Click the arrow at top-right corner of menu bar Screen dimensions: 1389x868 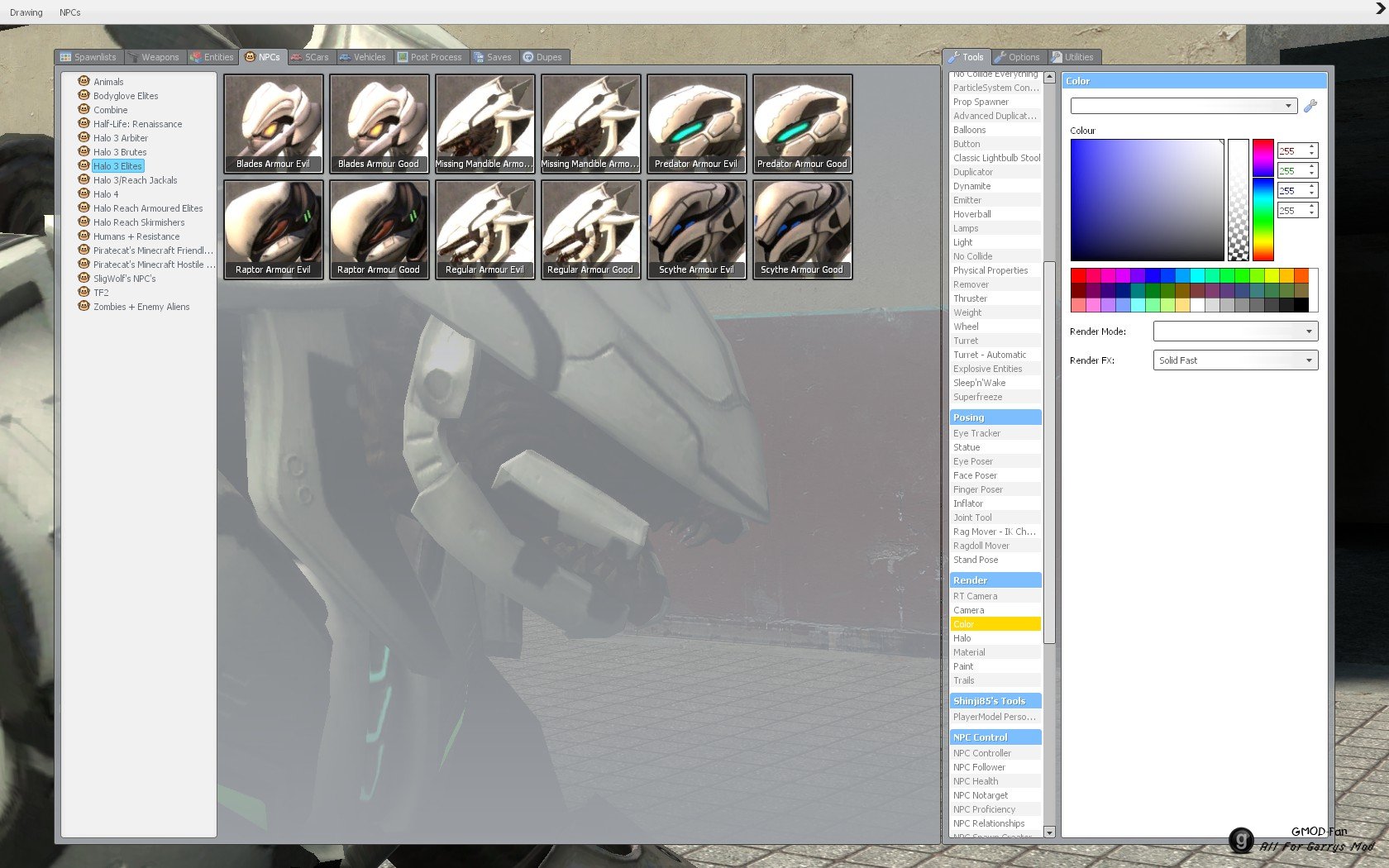1380,8
